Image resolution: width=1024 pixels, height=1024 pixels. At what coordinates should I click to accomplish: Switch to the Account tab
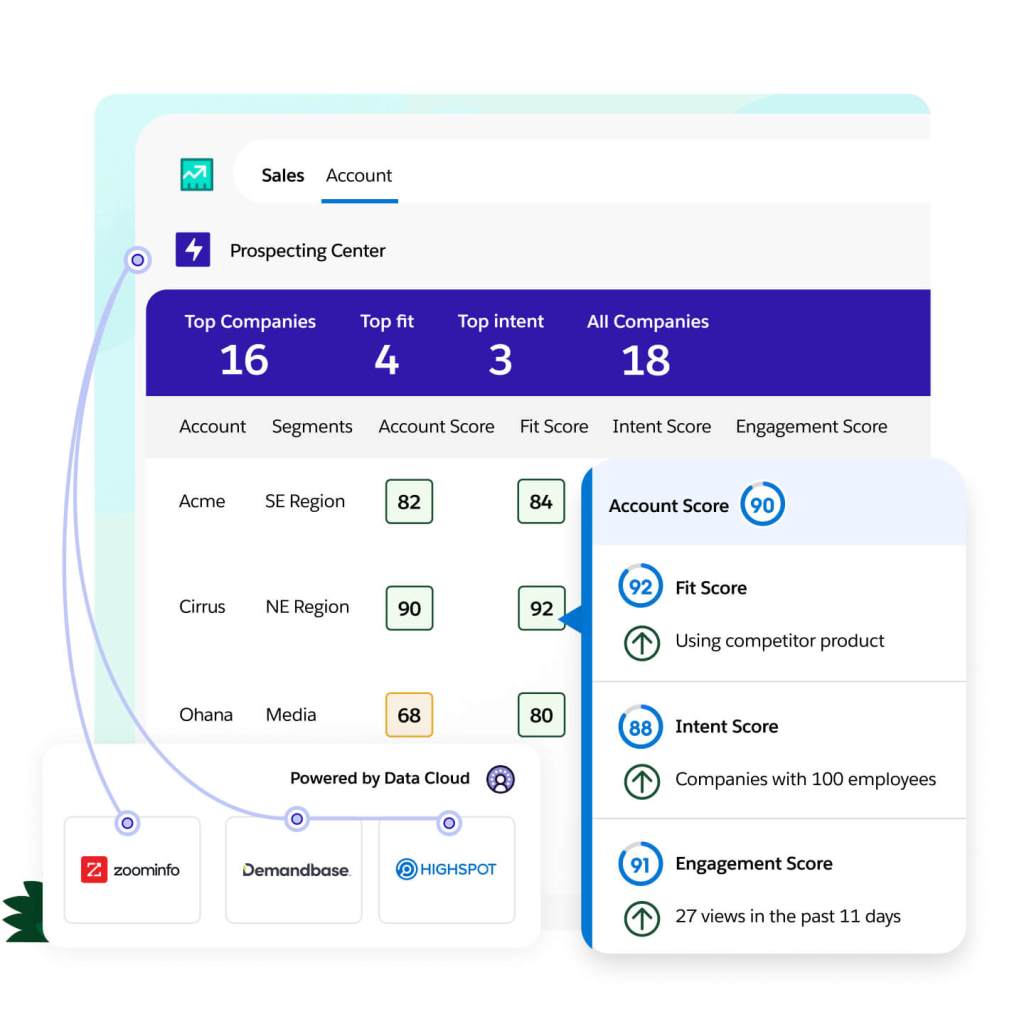pos(359,175)
